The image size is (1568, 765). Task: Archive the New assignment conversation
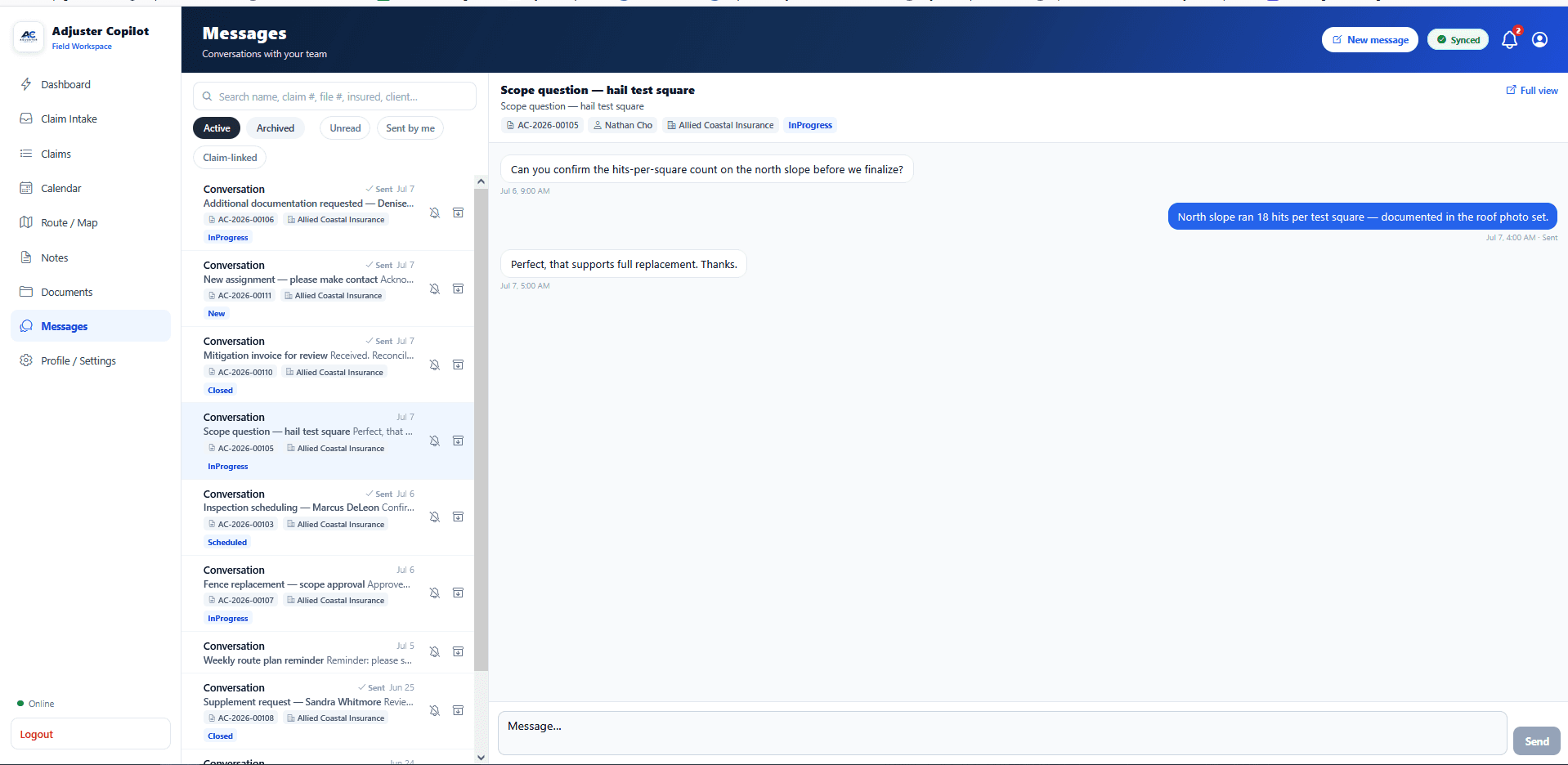coord(459,289)
